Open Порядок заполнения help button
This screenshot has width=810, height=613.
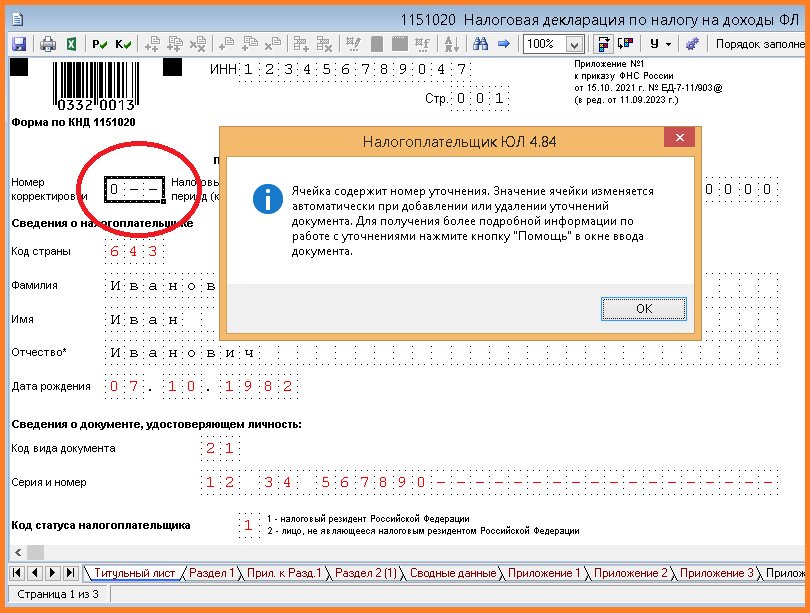coord(760,44)
